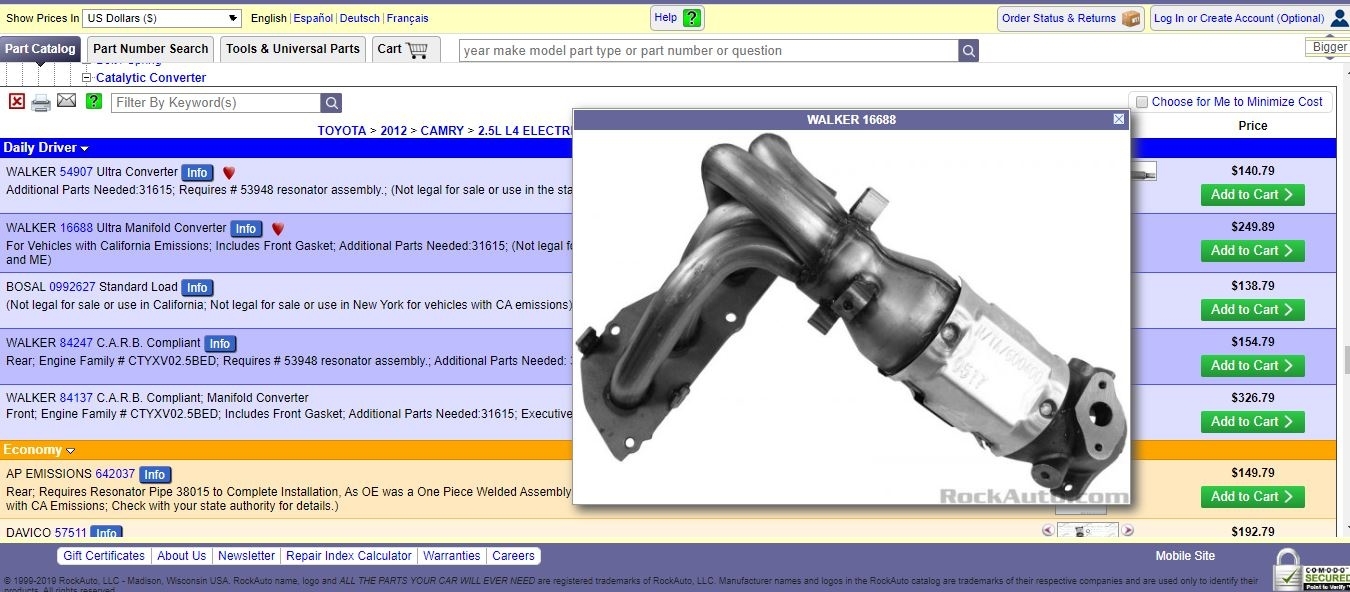Open the Gift Certificates footer link
The height and width of the screenshot is (592, 1350).
tap(104, 556)
